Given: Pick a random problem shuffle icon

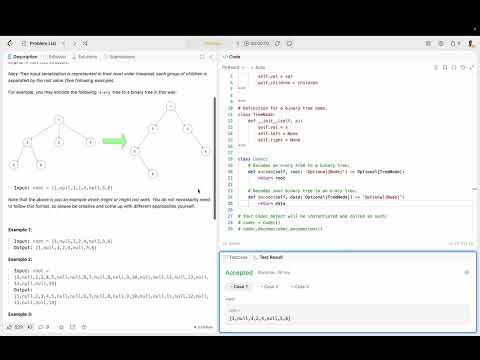Looking at the screenshot, I should [85, 43].
